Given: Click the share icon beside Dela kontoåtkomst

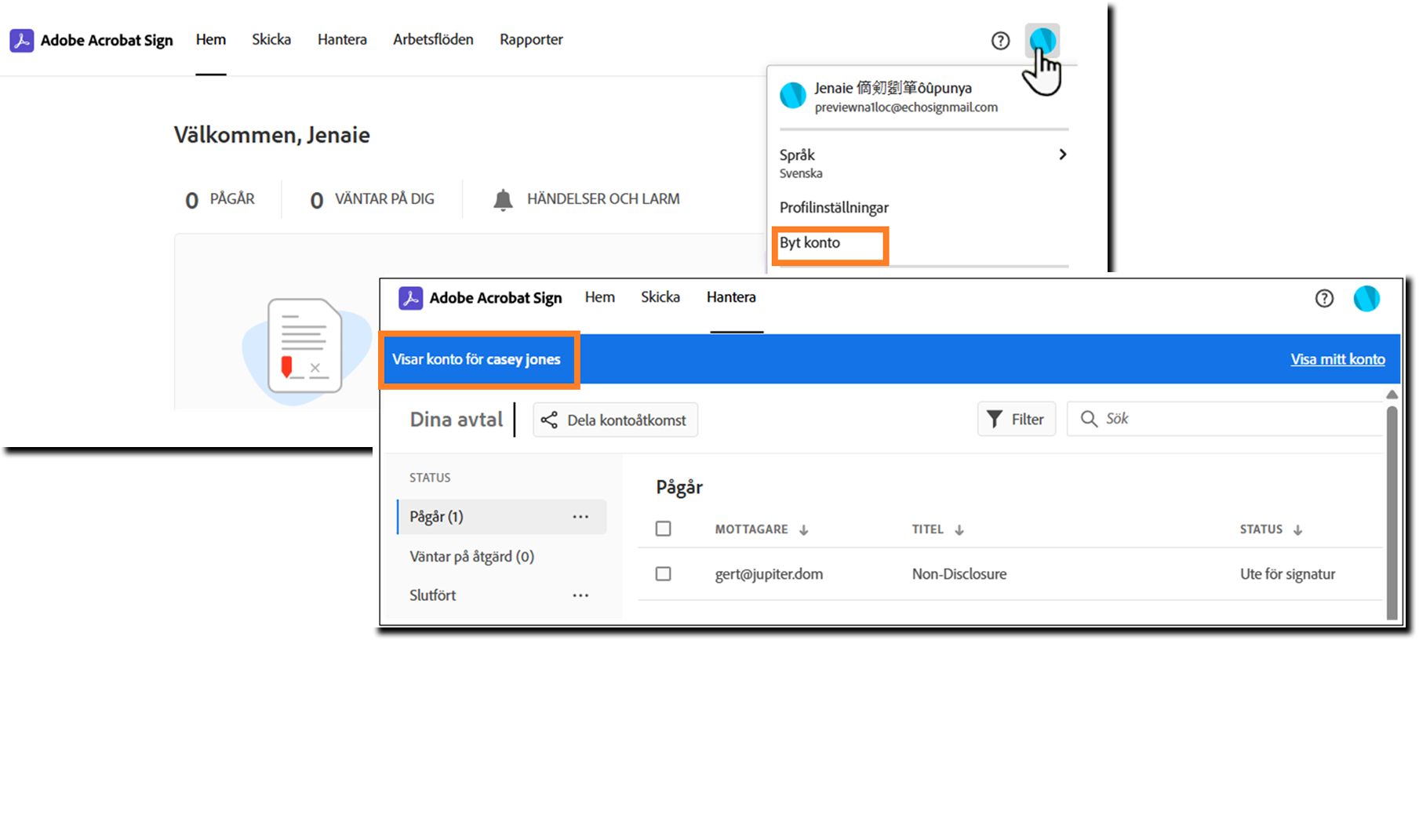Looking at the screenshot, I should 549,420.
